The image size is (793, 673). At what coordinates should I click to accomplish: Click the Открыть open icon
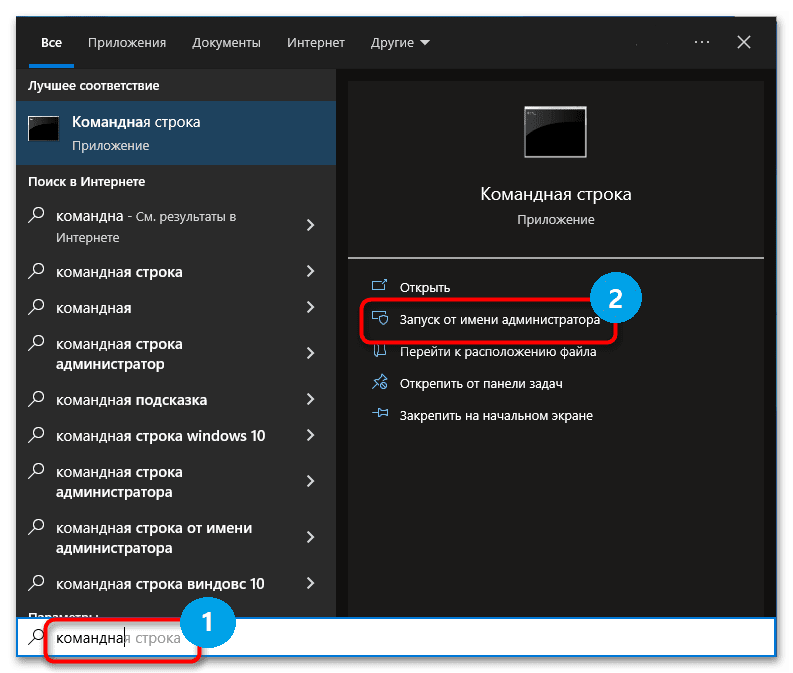coord(379,288)
